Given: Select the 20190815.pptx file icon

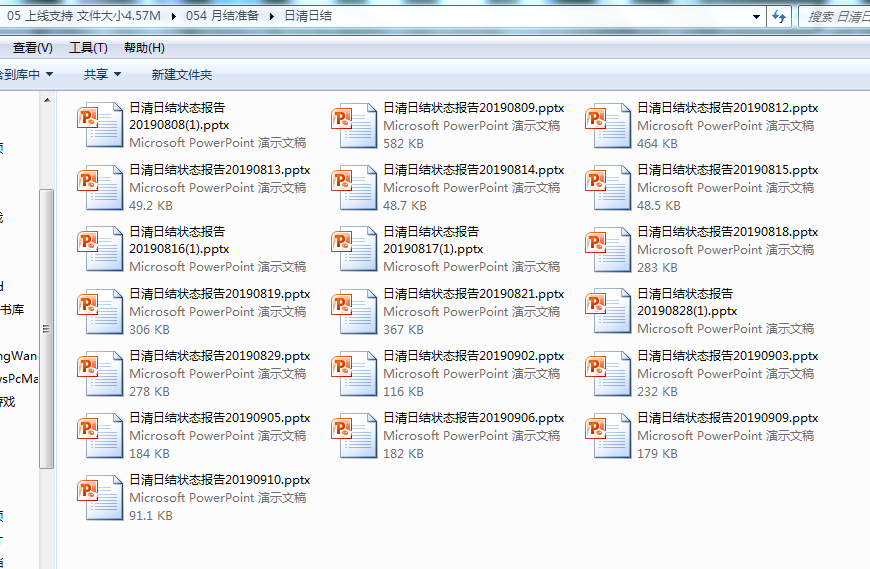Looking at the screenshot, I should tap(611, 188).
